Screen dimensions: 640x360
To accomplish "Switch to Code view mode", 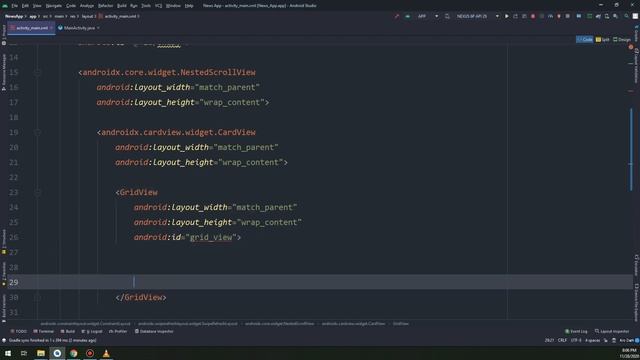I will point(584,40).
